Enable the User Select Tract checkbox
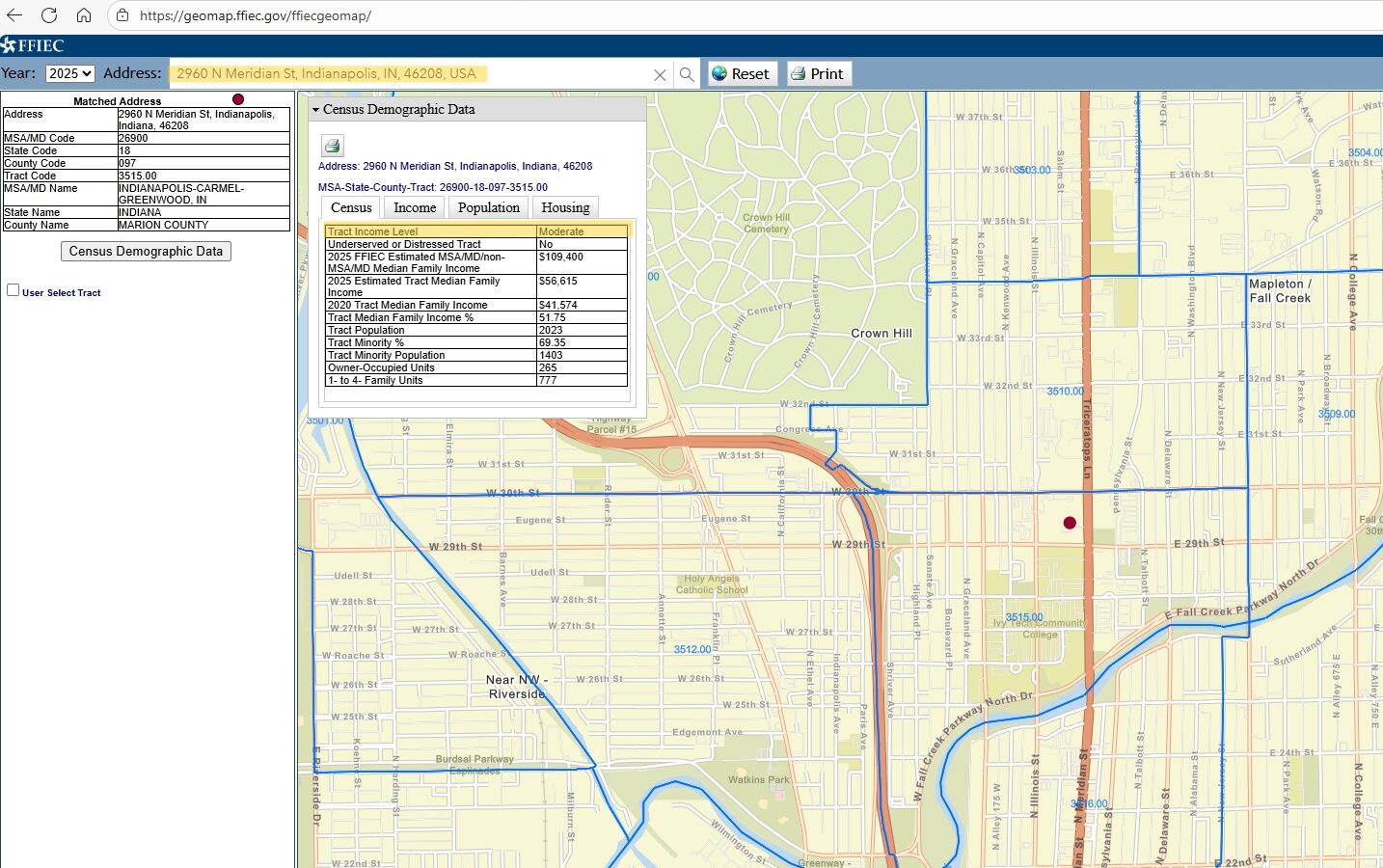Image resolution: width=1383 pixels, height=868 pixels. (x=14, y=290)
